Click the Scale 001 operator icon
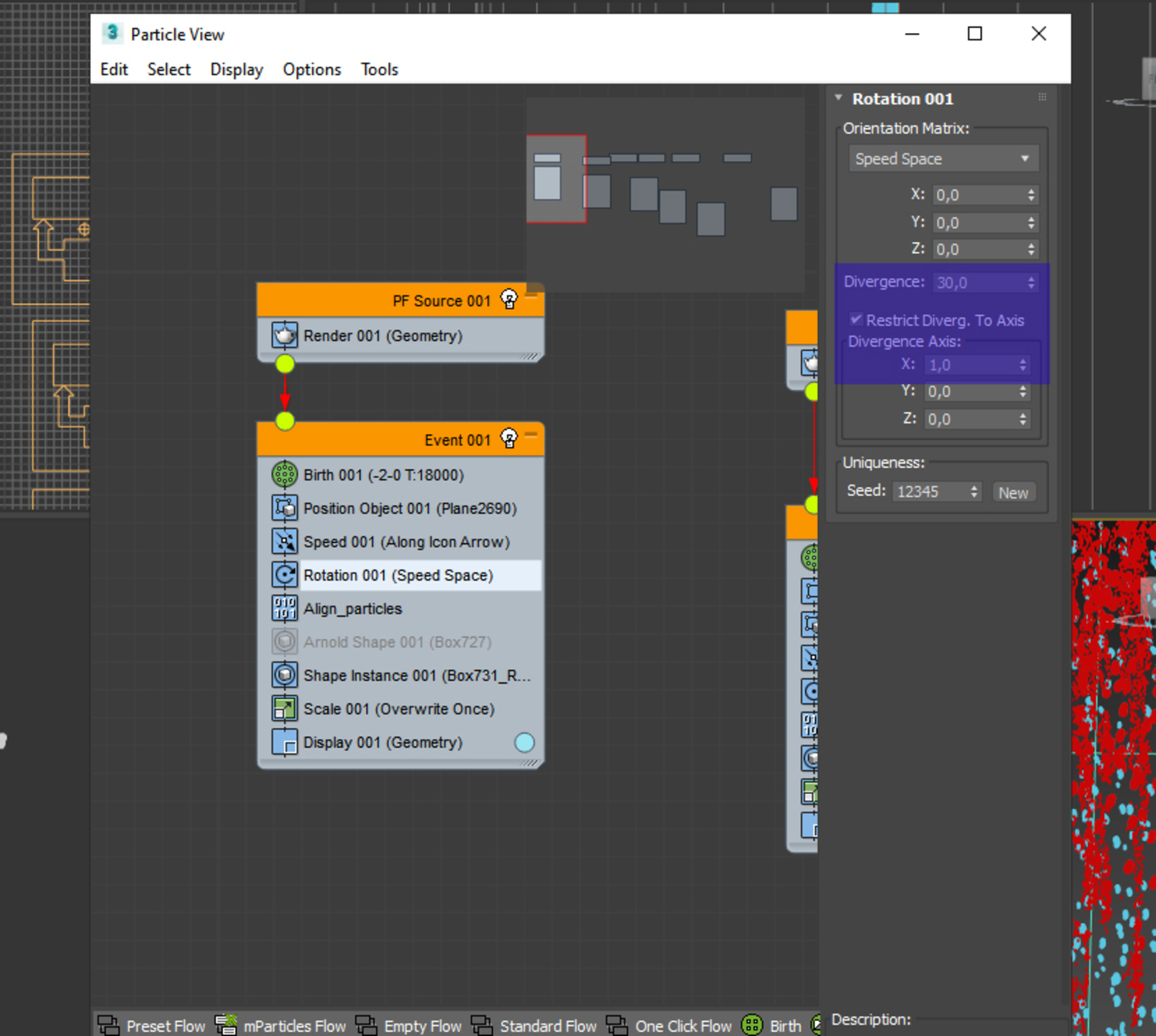 pyautogui.click(x=285, y=708)
